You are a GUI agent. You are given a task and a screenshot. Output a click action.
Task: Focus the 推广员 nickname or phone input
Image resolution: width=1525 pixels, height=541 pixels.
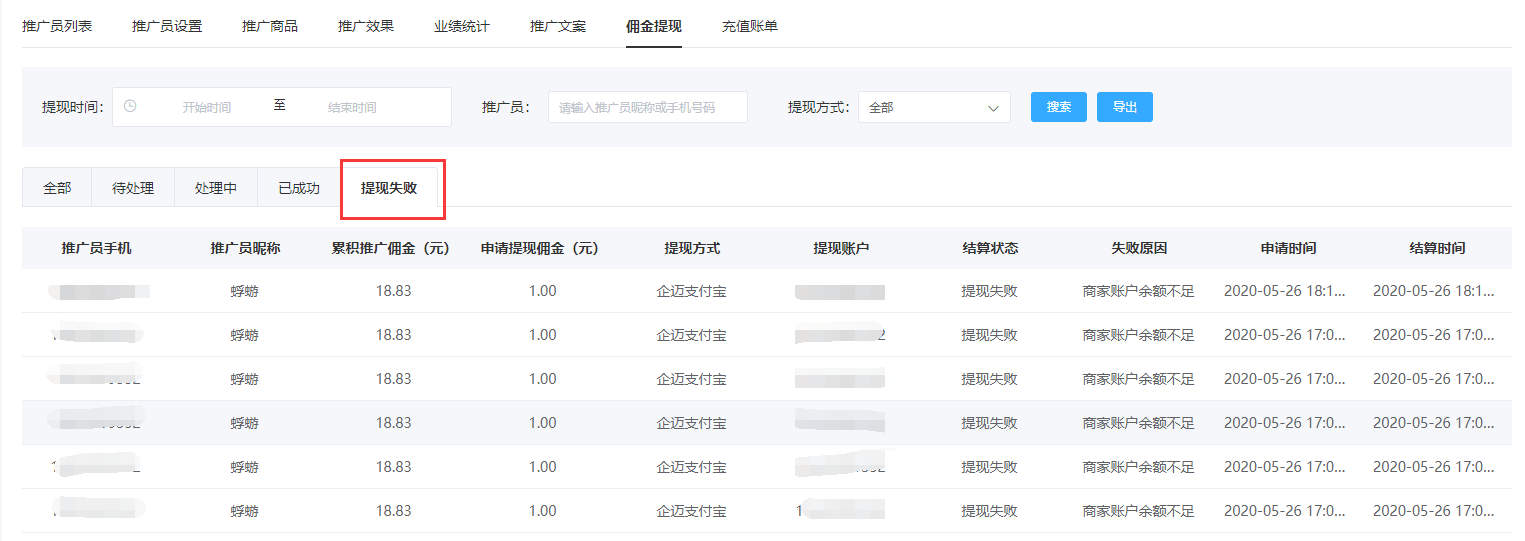647,107
